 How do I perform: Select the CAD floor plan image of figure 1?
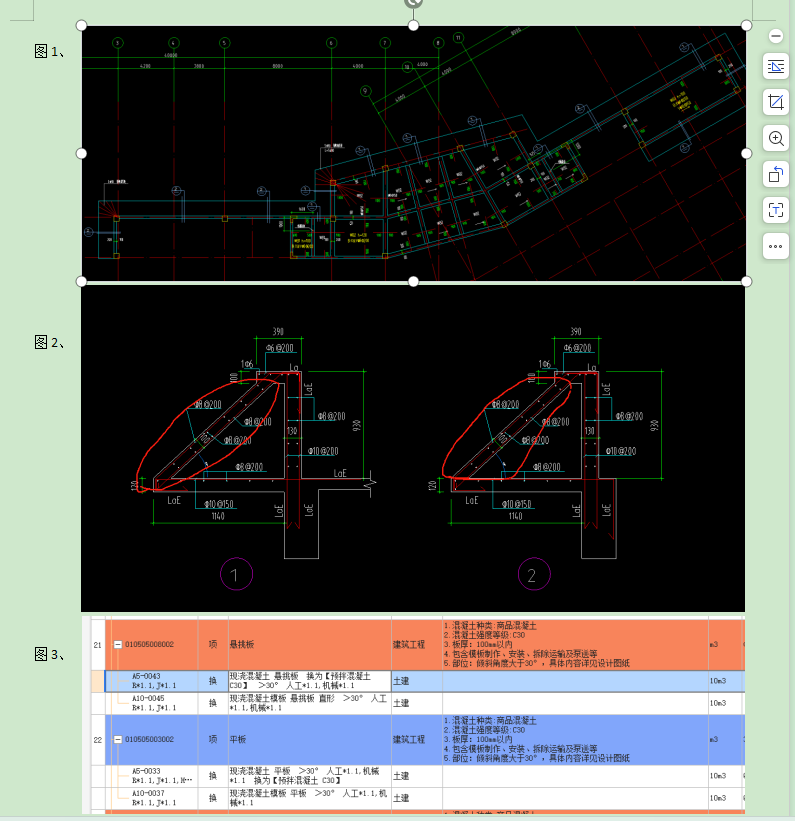pyautogui.click(x=414, y=153)
